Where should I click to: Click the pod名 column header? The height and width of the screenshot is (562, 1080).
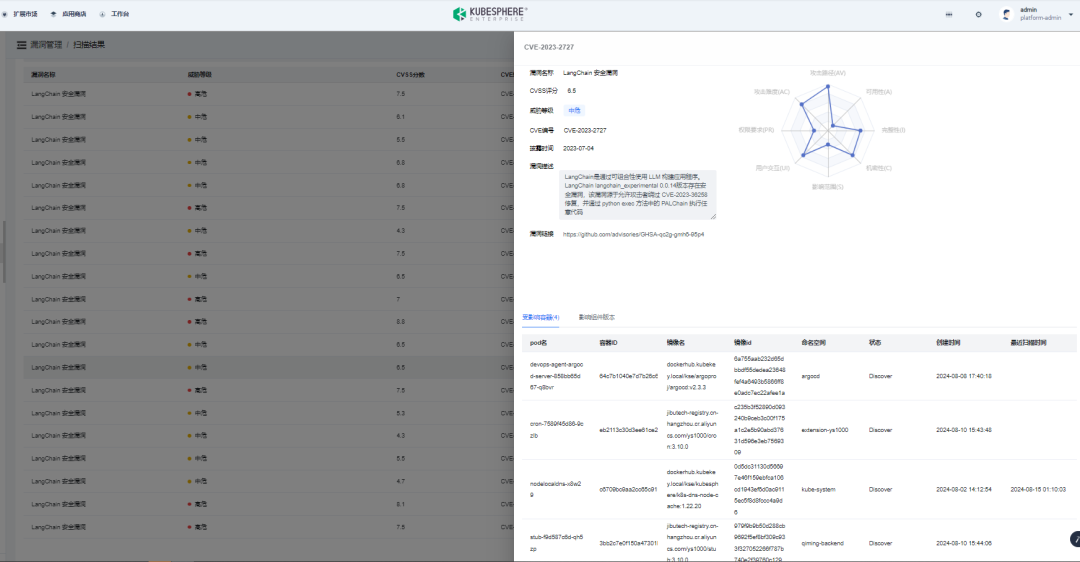pyautogui.click(x=539, y=343)
